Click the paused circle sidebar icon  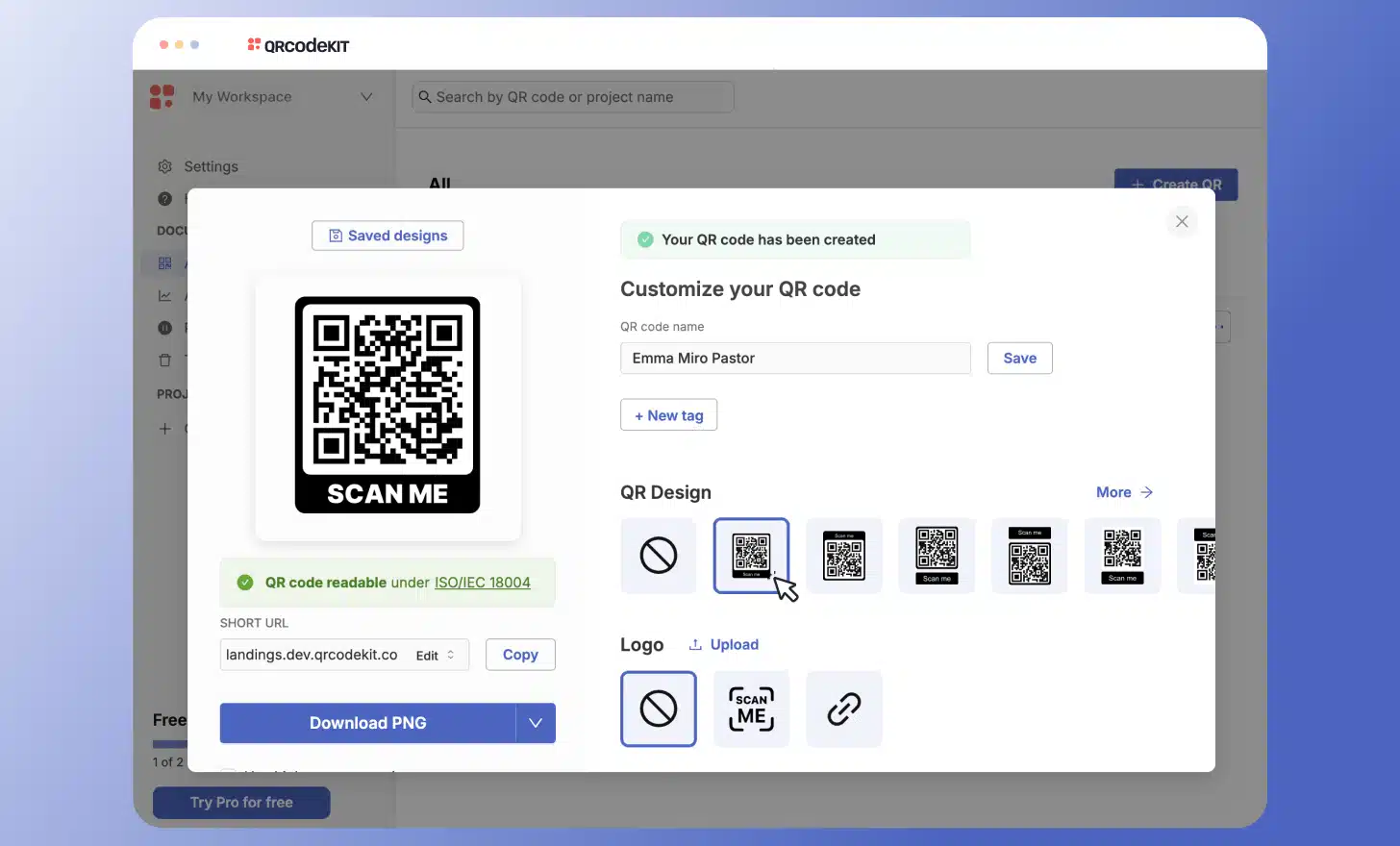[165, 328]
